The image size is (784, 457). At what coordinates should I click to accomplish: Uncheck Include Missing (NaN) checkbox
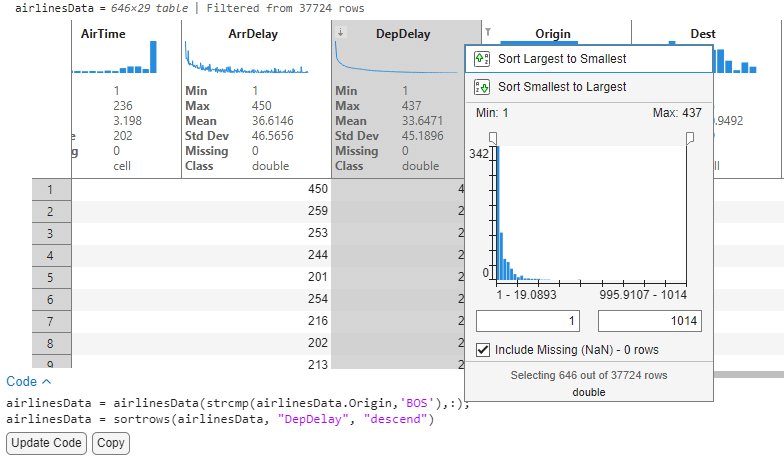tap(484, 350)
